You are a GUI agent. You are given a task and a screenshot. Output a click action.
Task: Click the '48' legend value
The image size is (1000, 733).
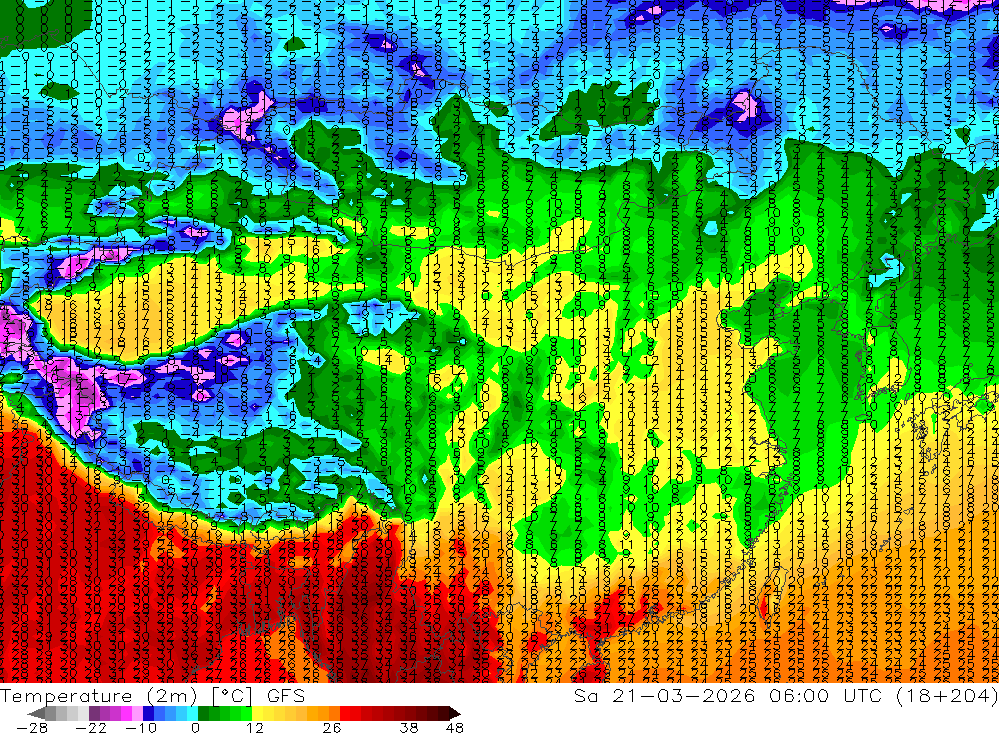point(455,728)
